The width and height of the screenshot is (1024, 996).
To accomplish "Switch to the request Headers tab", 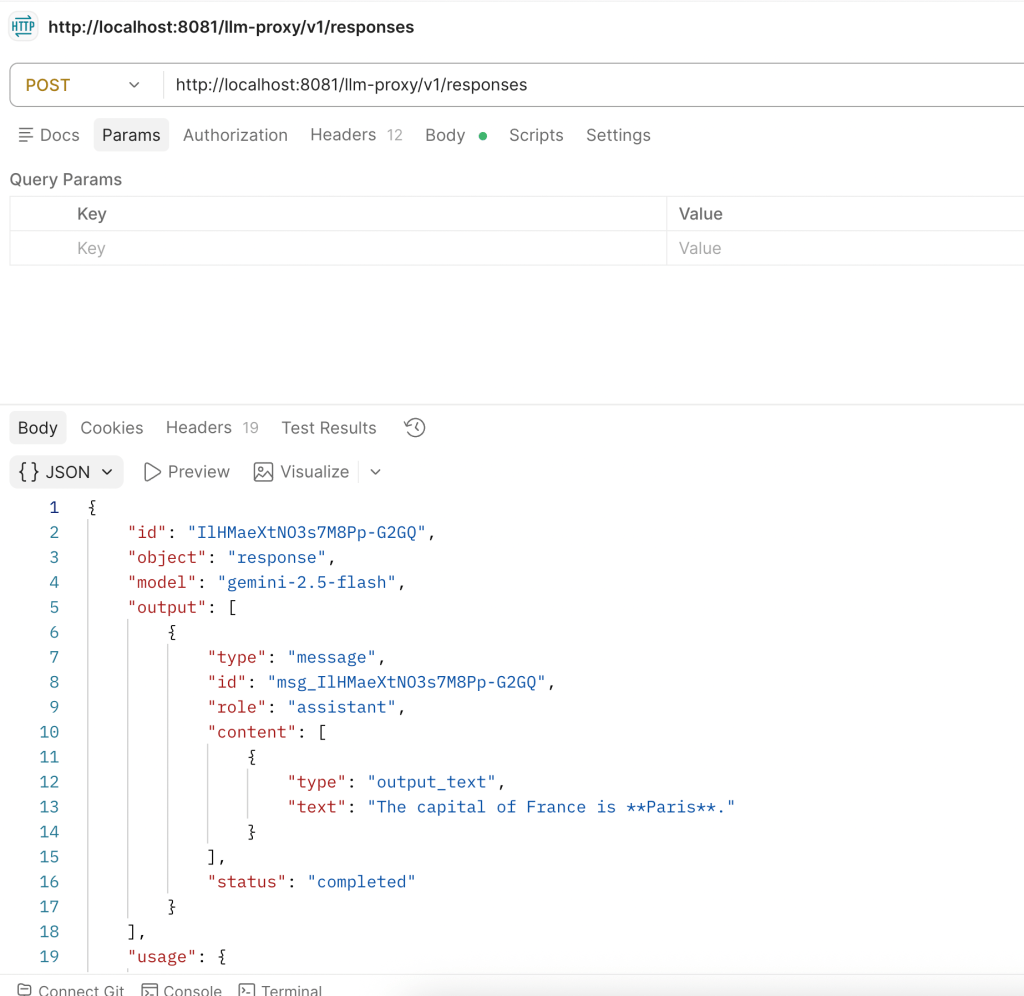I will (343, 135).
